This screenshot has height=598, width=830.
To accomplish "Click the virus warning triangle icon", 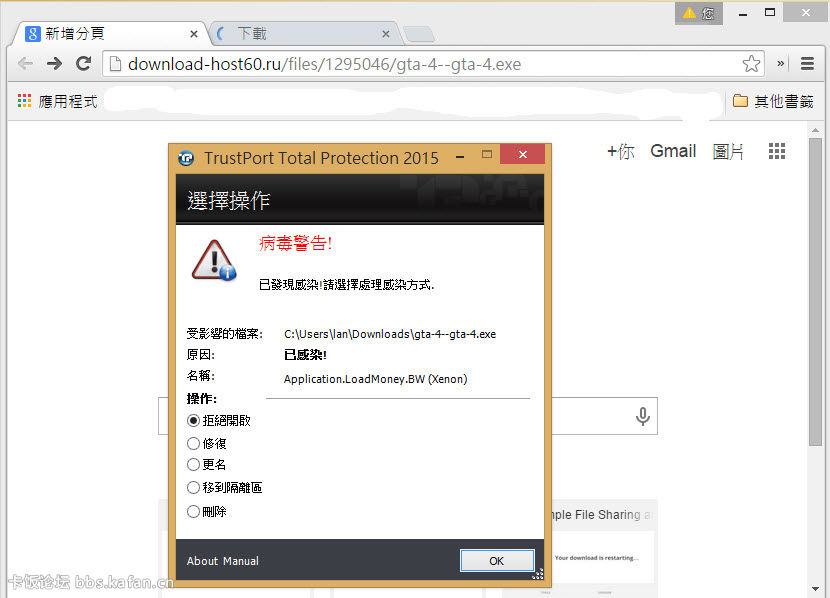I will pos(214,260).
